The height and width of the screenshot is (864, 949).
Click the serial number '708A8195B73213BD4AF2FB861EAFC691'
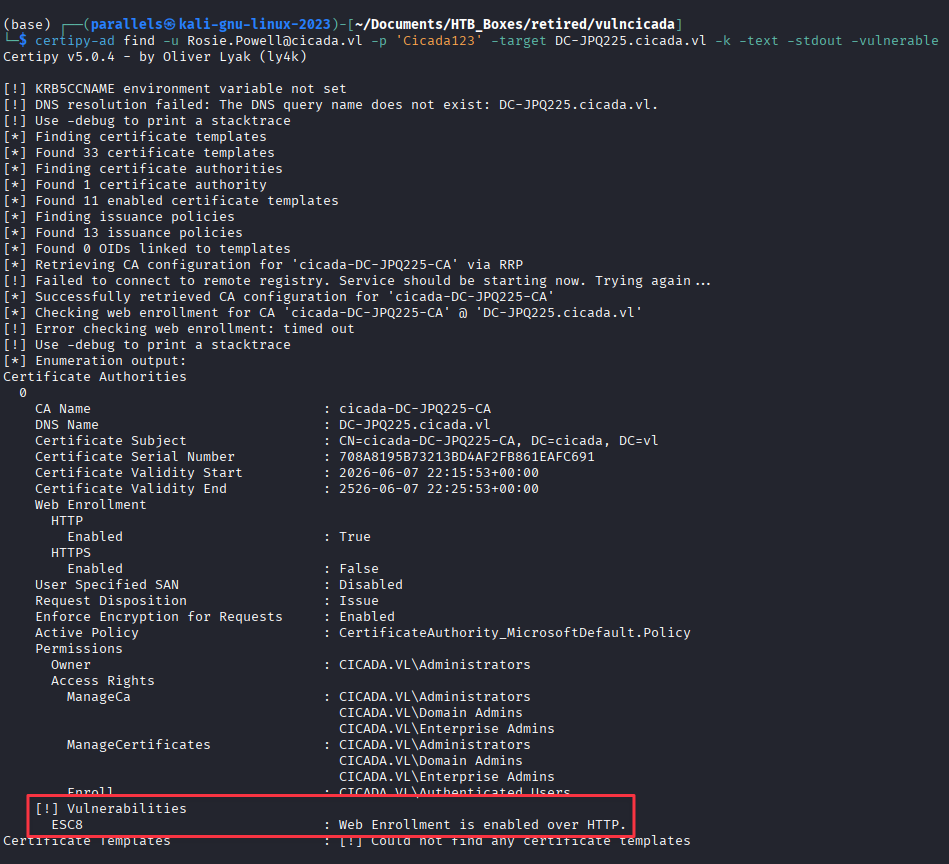pos(467,457)
